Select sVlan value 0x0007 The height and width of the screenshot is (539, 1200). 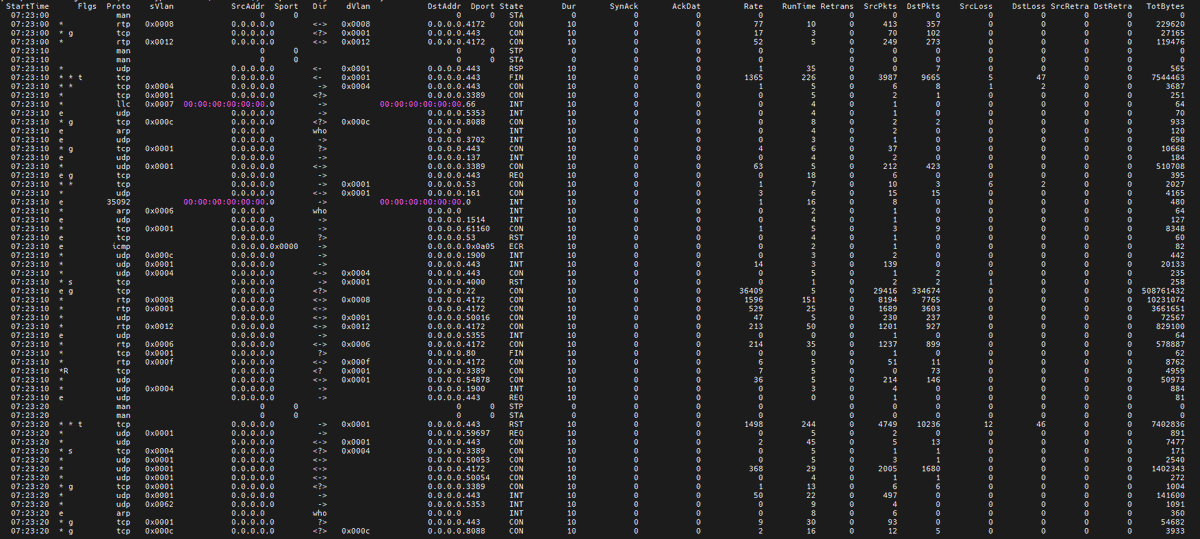coord(160,103)
